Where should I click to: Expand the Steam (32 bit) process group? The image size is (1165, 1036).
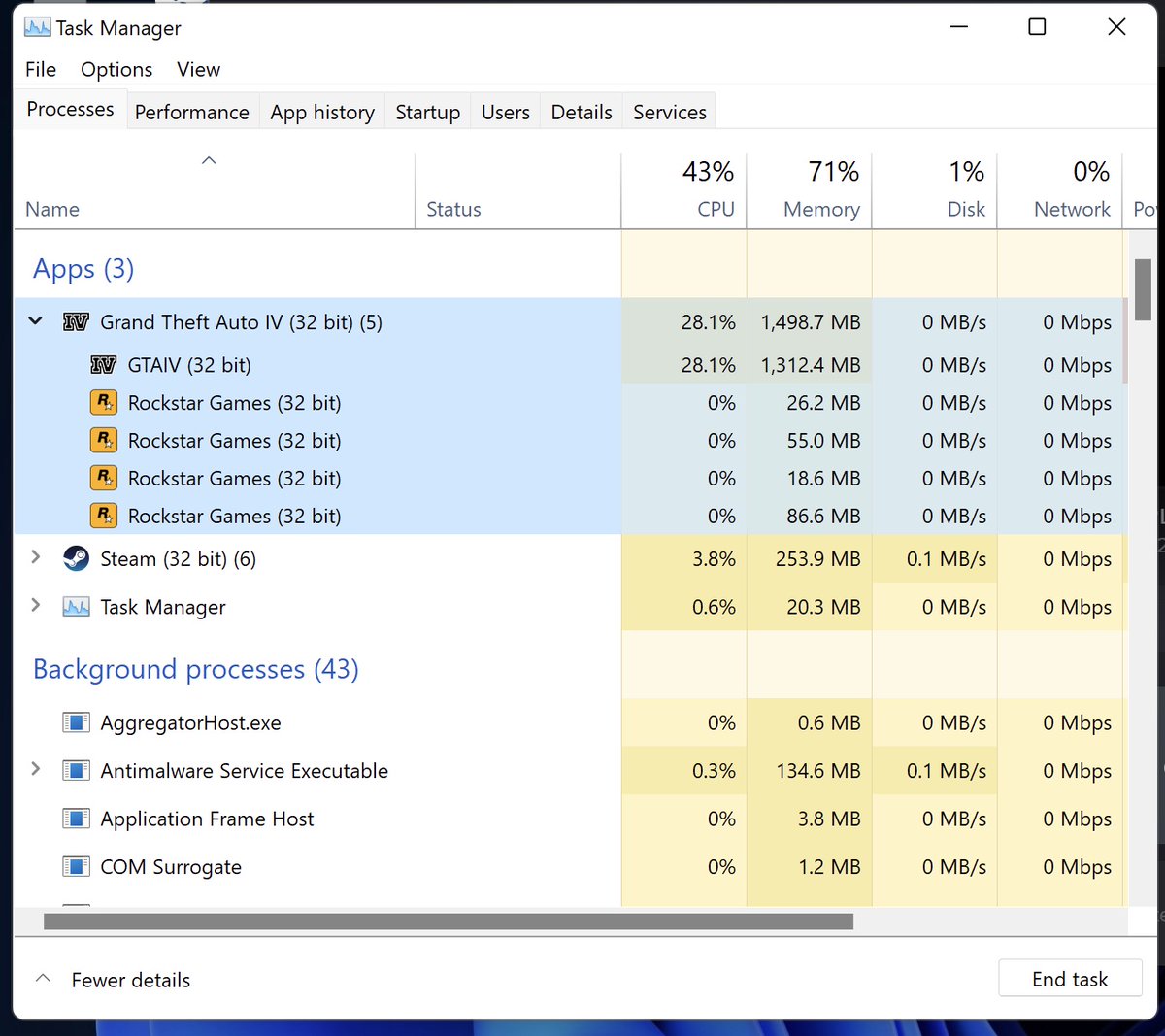coord(36,557)
